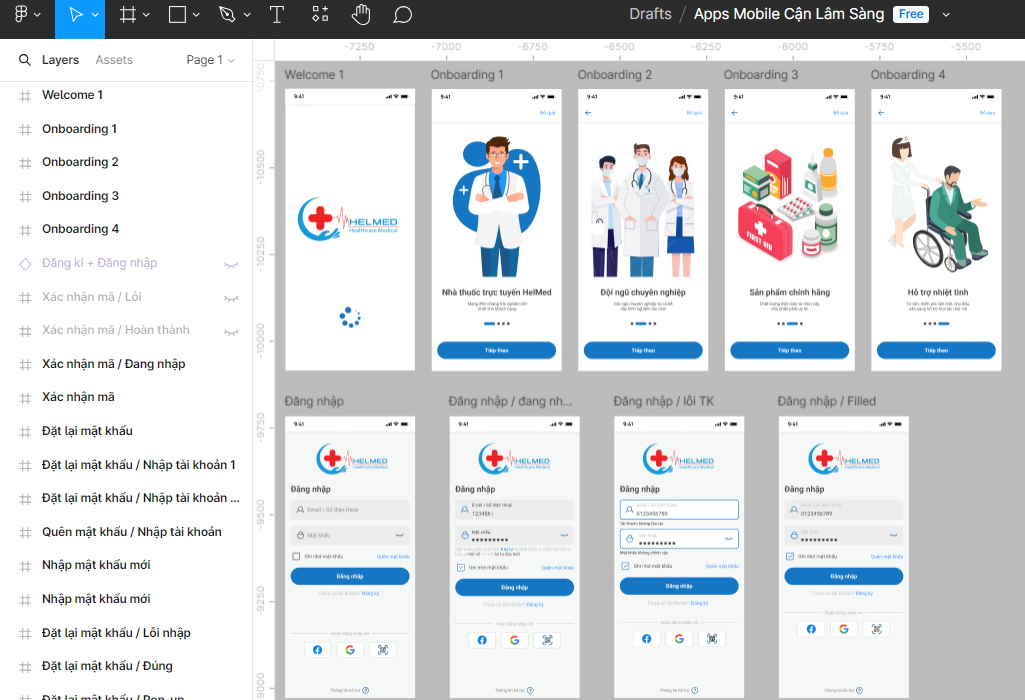This screenshot has width=1025, height=700.
Task: Select the Move tool
Action: tap(75, 15)
